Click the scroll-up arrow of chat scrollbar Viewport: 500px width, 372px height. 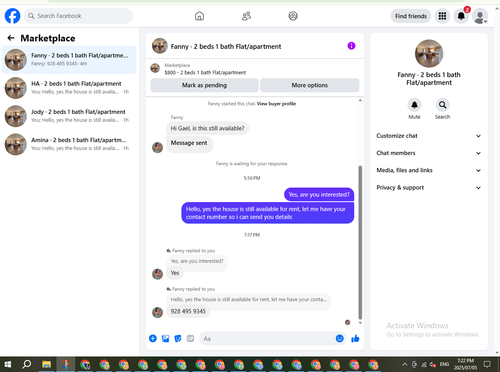pyautogui.click(x=360, y=100)
